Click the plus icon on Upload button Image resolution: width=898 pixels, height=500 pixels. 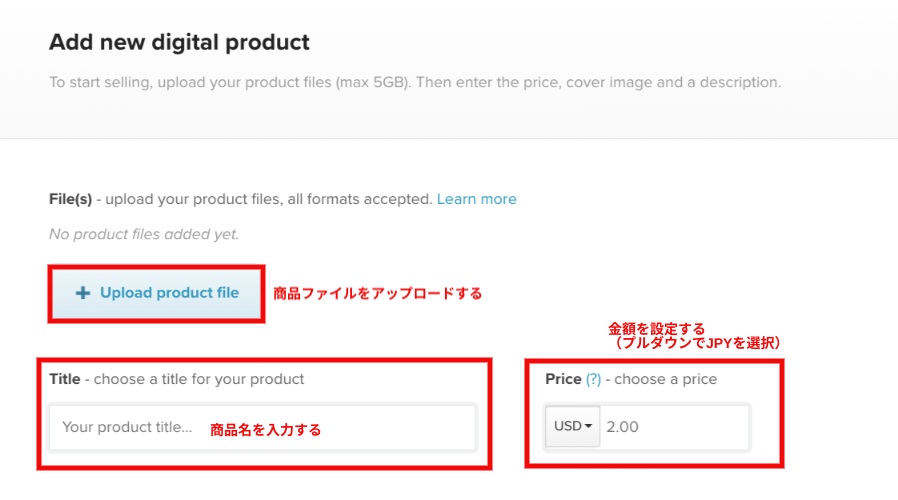coord(82,293)
